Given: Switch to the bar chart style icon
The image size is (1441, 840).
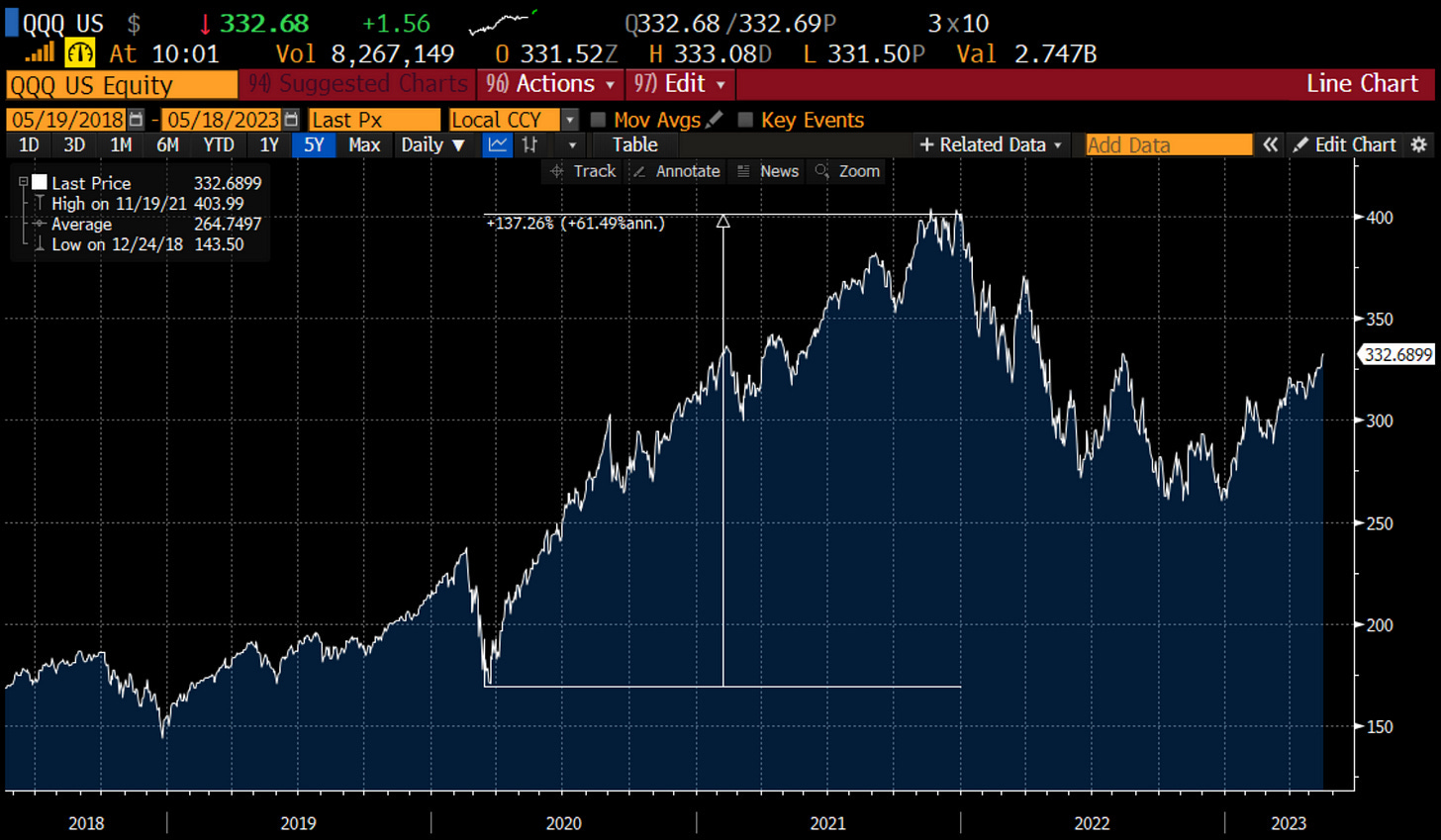Looking at the screenshot, I should (x=530, y=144).
